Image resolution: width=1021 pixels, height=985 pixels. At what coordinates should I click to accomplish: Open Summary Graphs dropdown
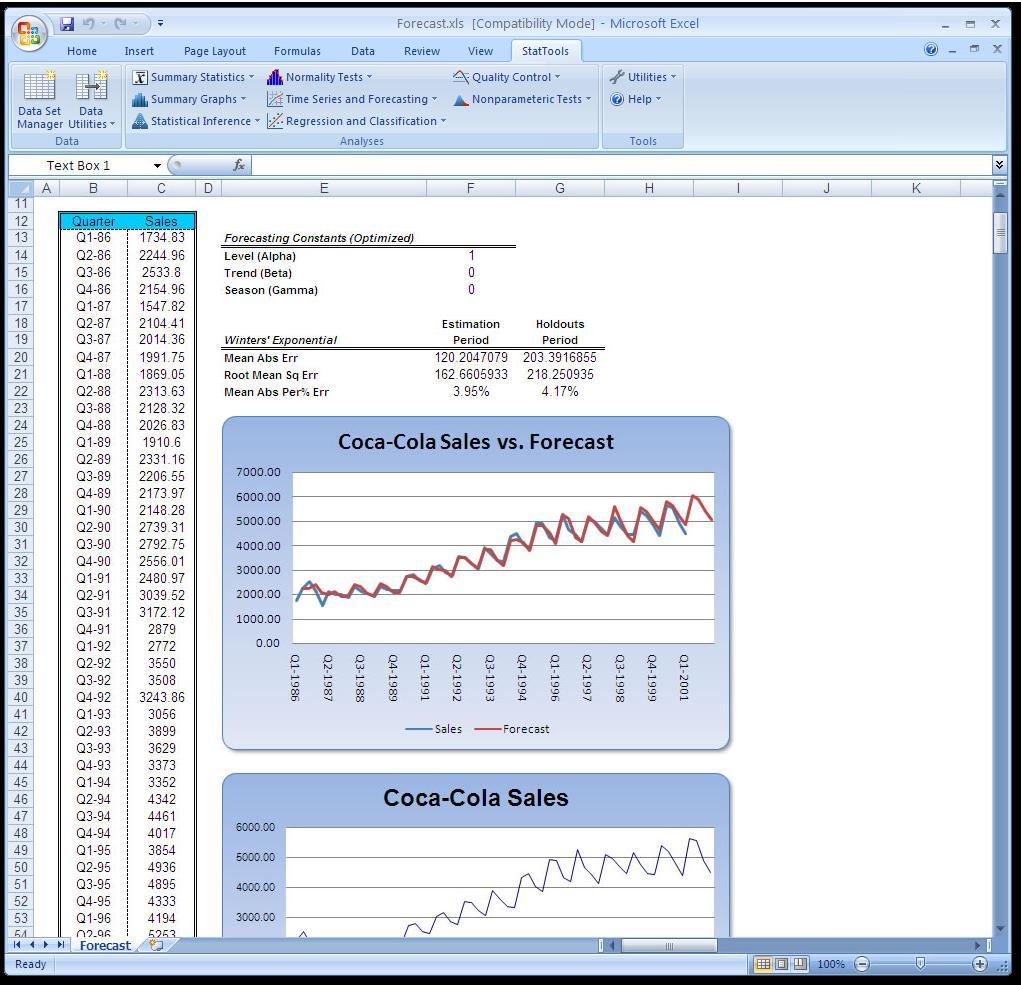(x=189, y=99)
